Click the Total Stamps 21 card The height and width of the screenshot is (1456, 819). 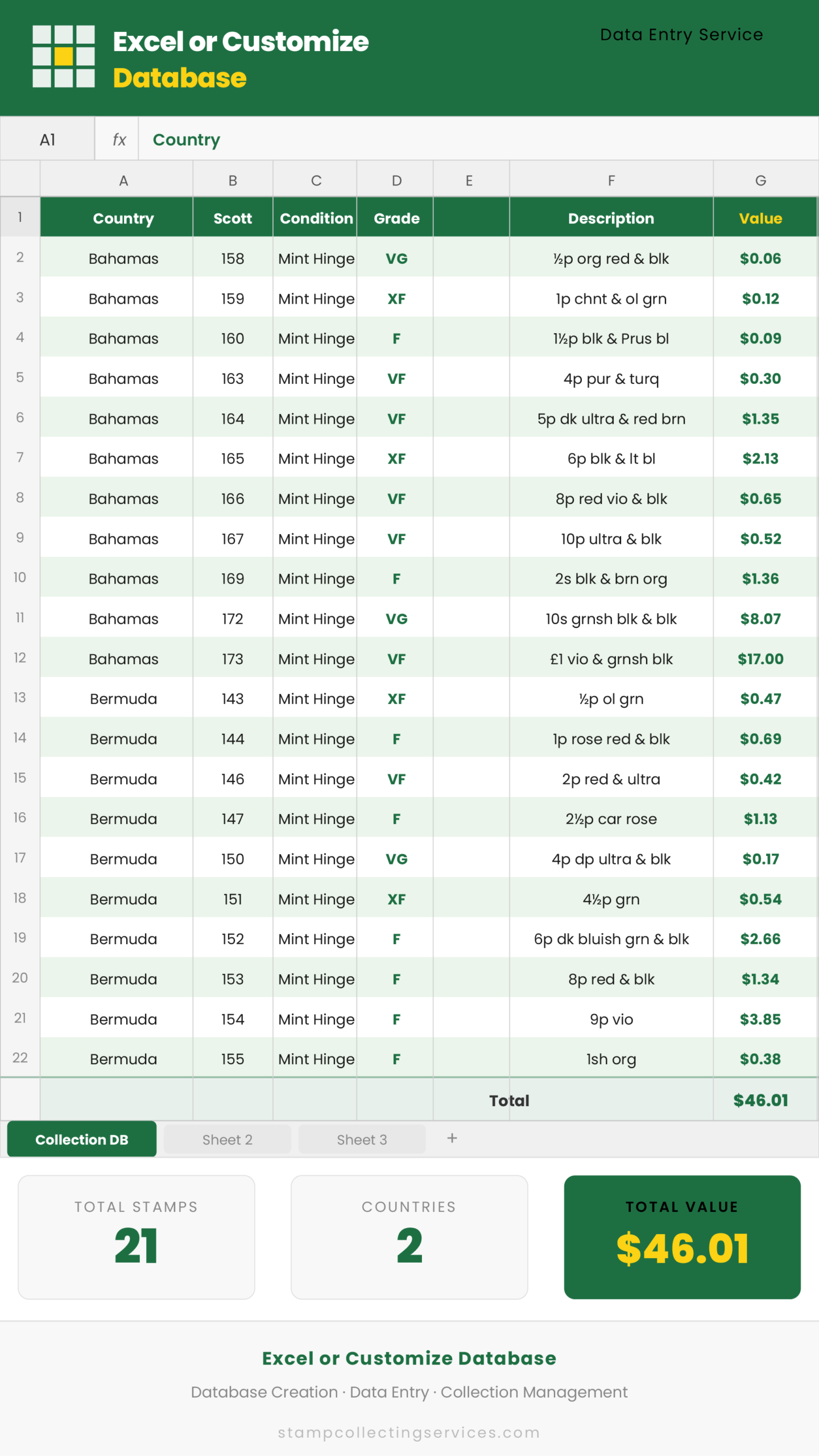[136, 1237]
